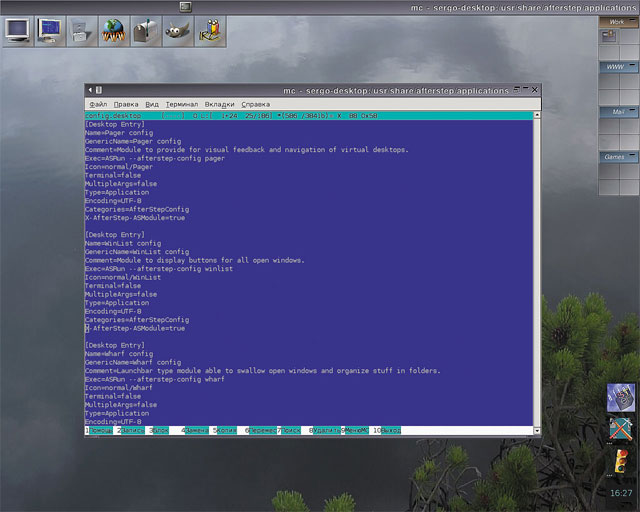This screenshot has height=512, width=640.
Task: Open the Справка menu
Action: (256, 104)
